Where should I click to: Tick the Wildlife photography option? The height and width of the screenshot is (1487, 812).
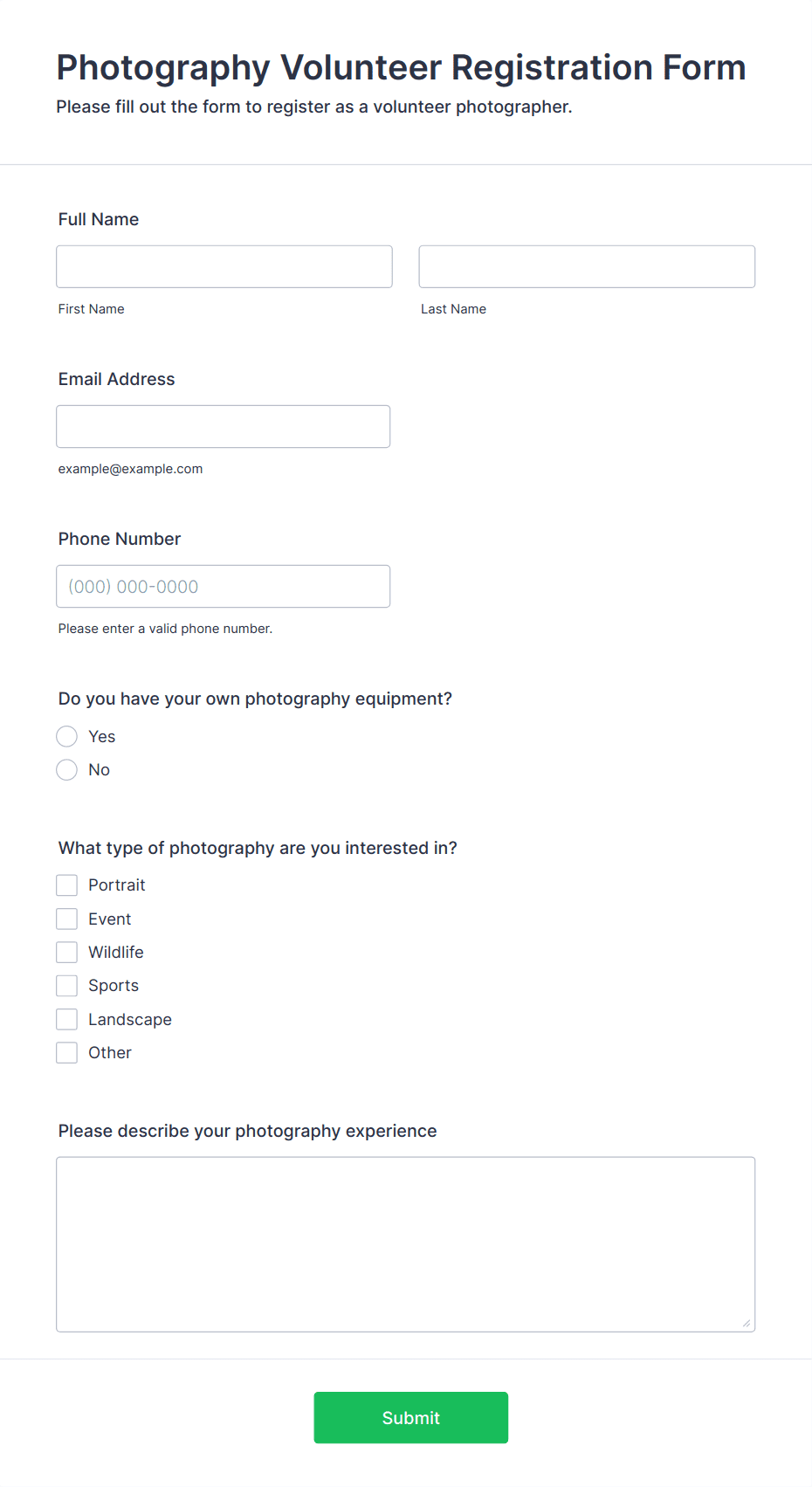(x=67, y=952)
